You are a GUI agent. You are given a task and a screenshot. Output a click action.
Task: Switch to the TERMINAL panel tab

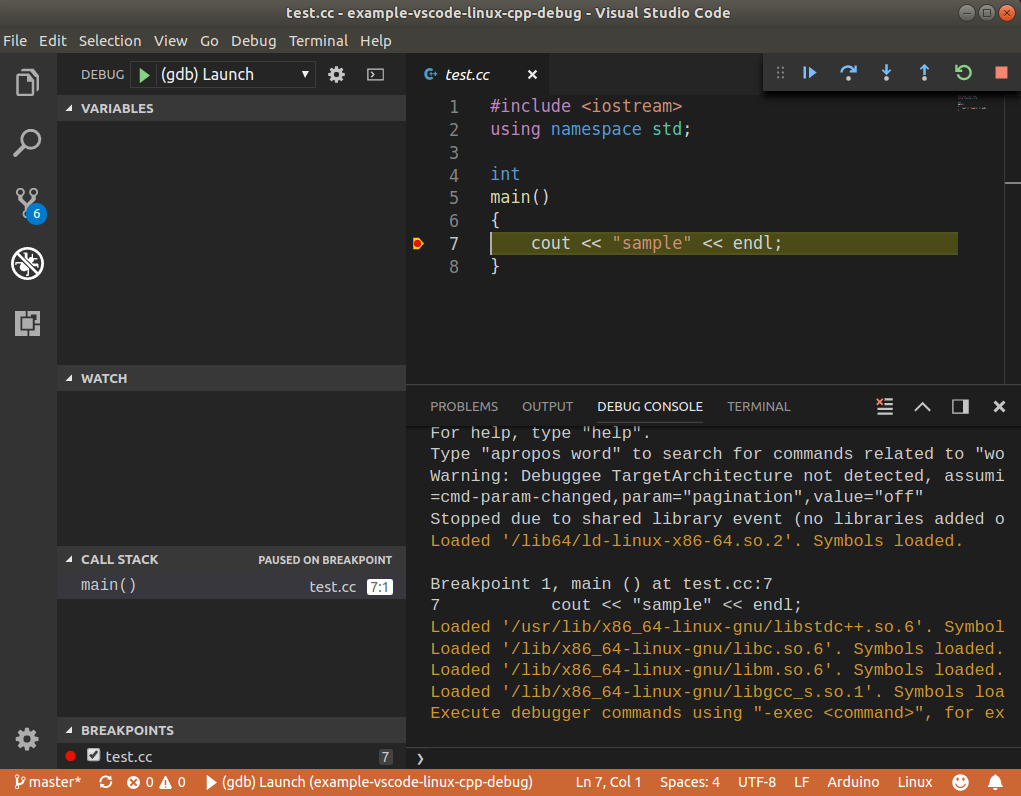point(759,406)
